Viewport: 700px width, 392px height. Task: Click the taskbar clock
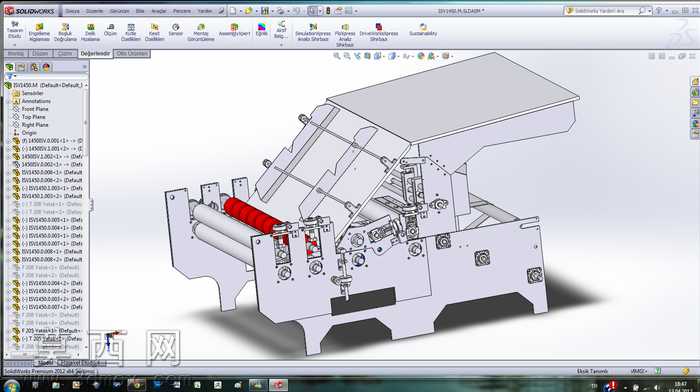click(x=681, y=386)
